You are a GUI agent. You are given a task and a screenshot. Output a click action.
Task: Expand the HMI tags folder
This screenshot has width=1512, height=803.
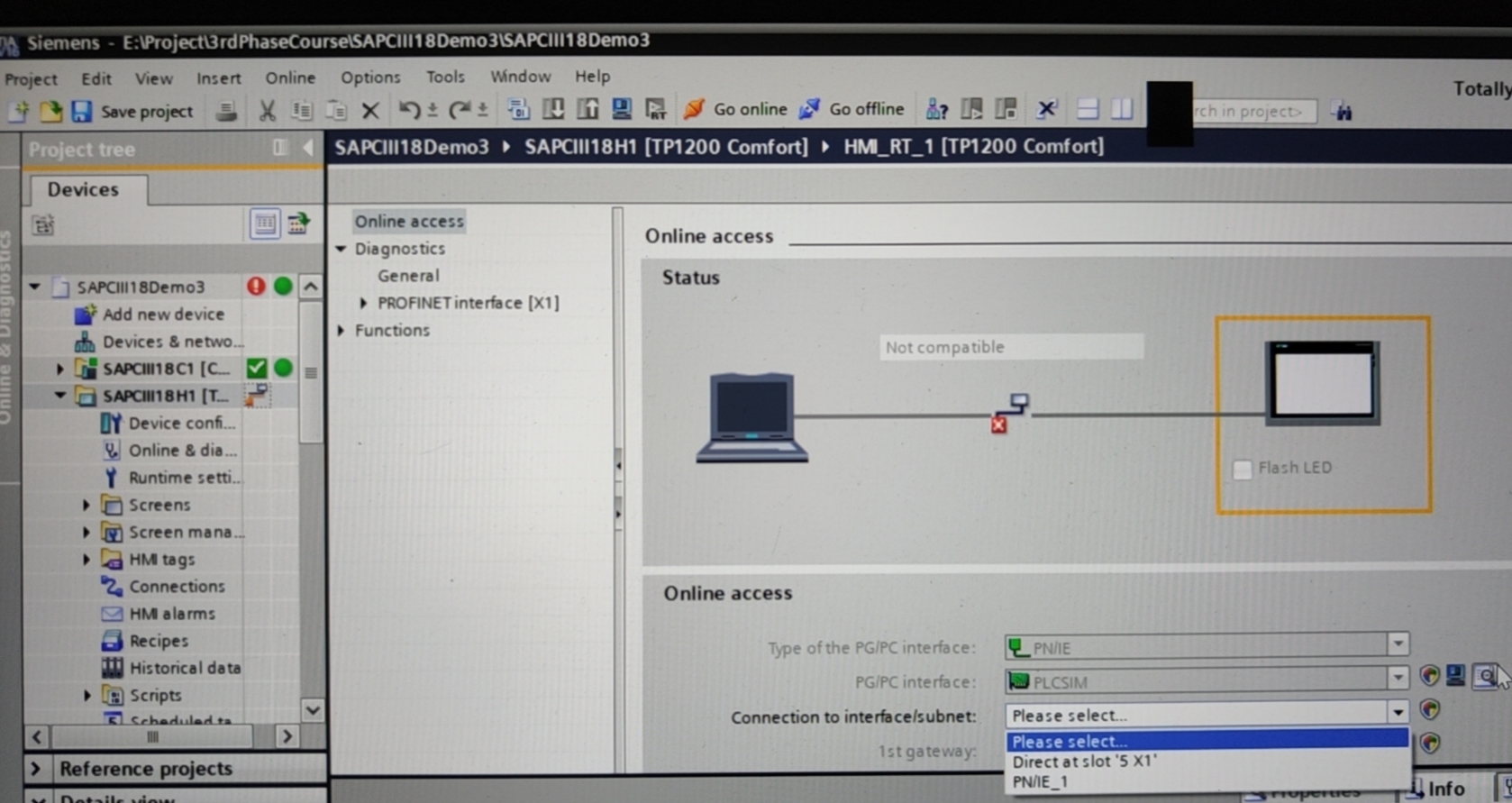click(87, 560)
